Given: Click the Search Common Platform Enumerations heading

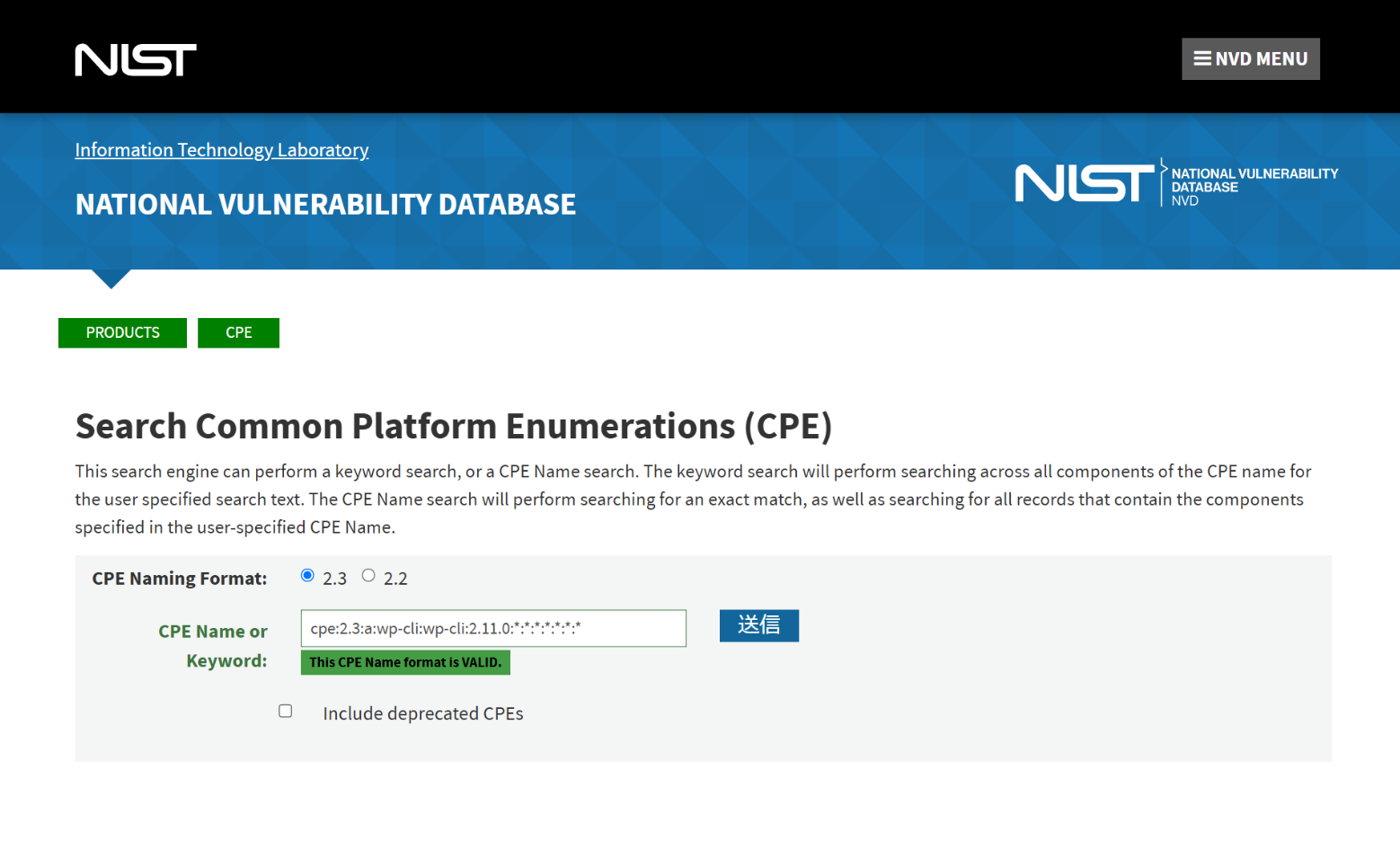Looking at the screenshot, I should [454, 426].
